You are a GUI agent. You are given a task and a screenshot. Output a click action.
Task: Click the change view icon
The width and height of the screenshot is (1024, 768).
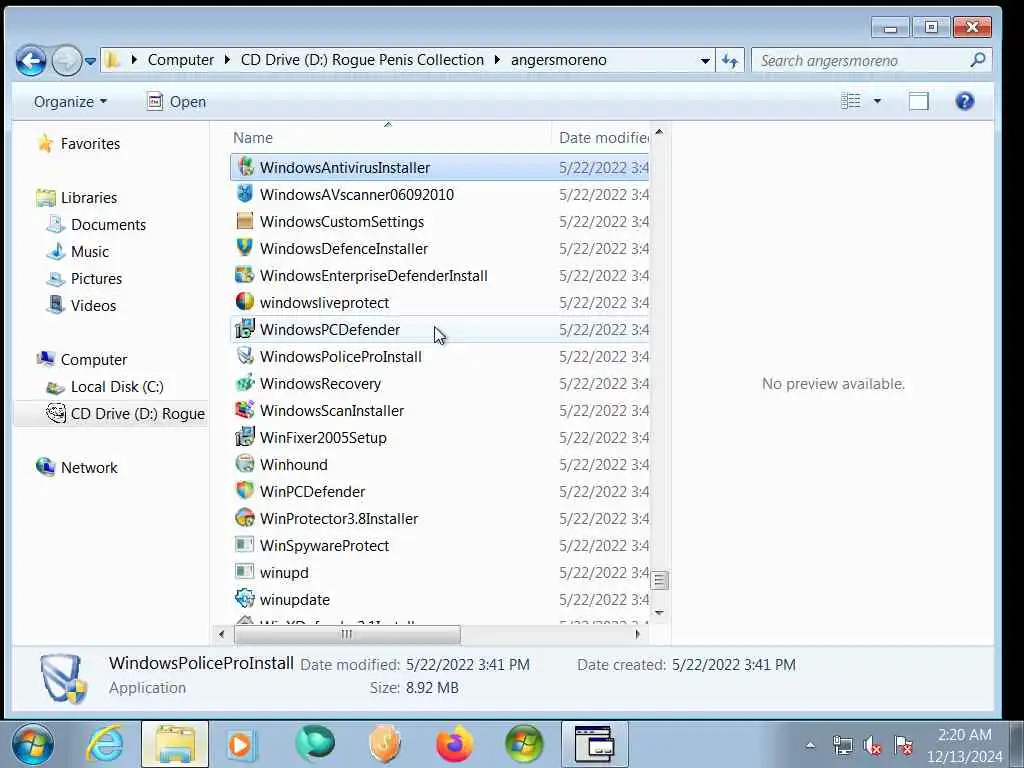pyautogui.click(x=851, y=101)
